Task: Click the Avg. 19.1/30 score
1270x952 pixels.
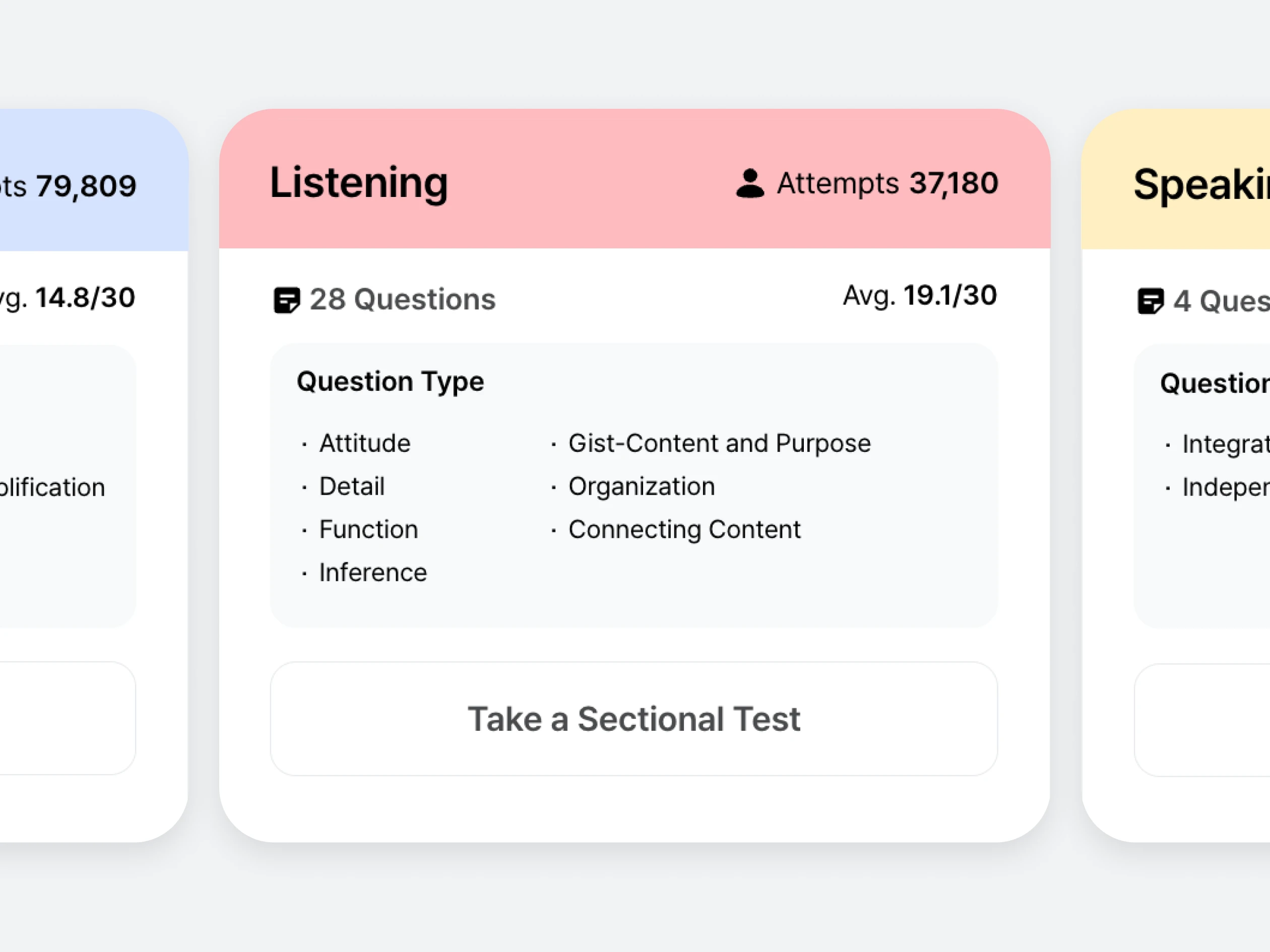Action: 919,296
